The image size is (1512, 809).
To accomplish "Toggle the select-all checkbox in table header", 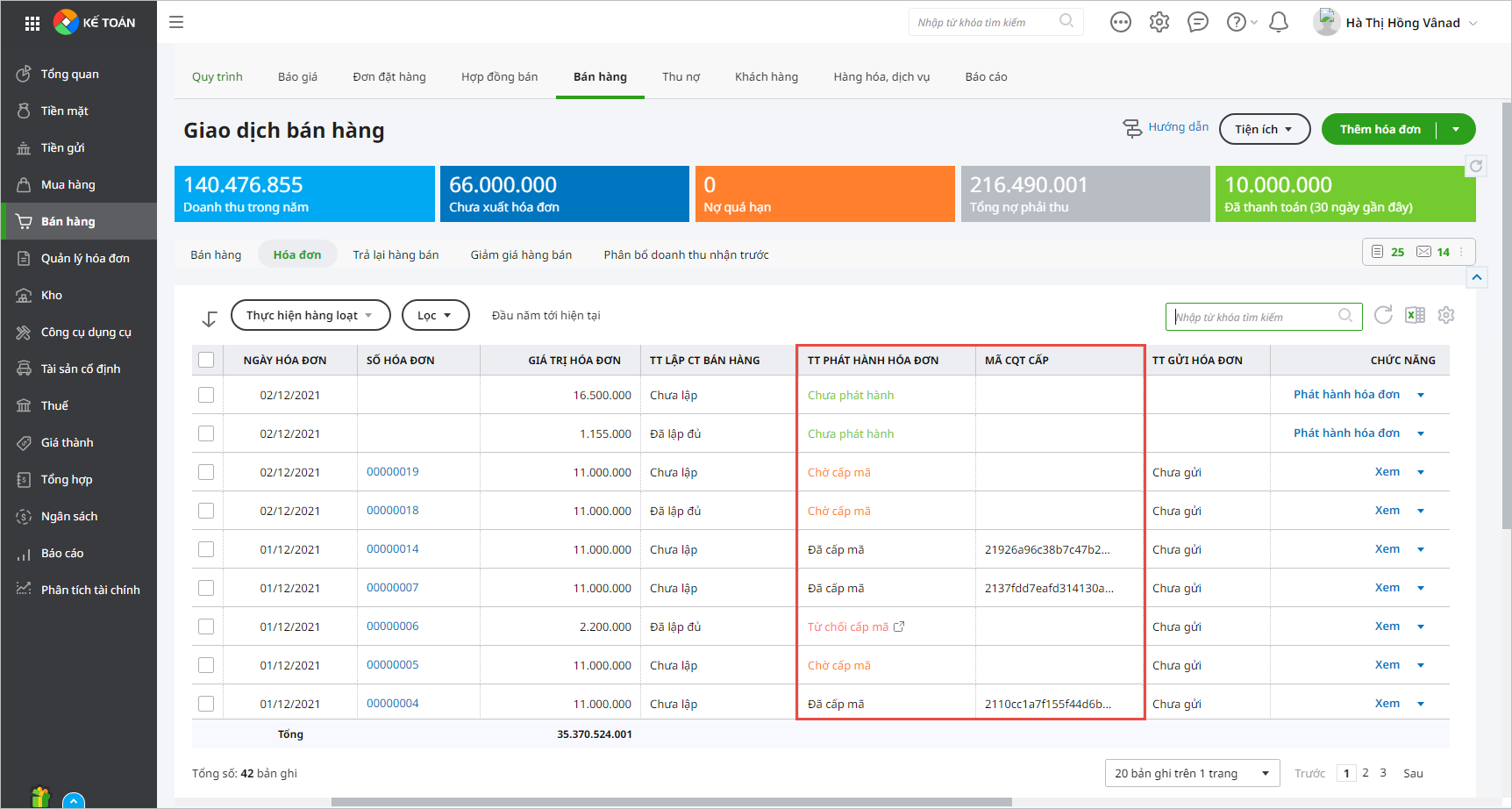I will click(x=206, y=360).
